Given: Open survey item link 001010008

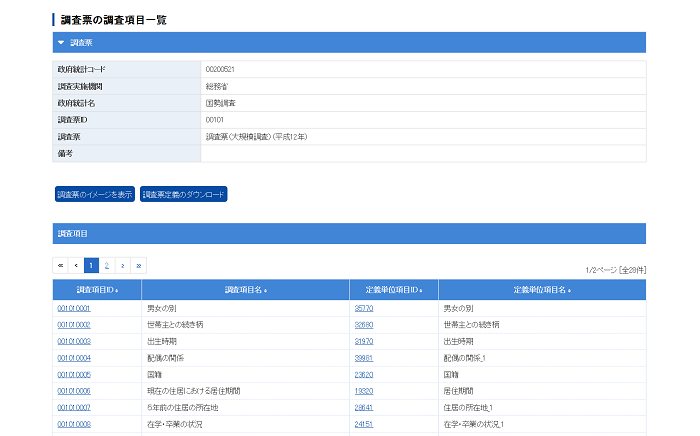Looking at the screenshot, I should coord(74,424).
